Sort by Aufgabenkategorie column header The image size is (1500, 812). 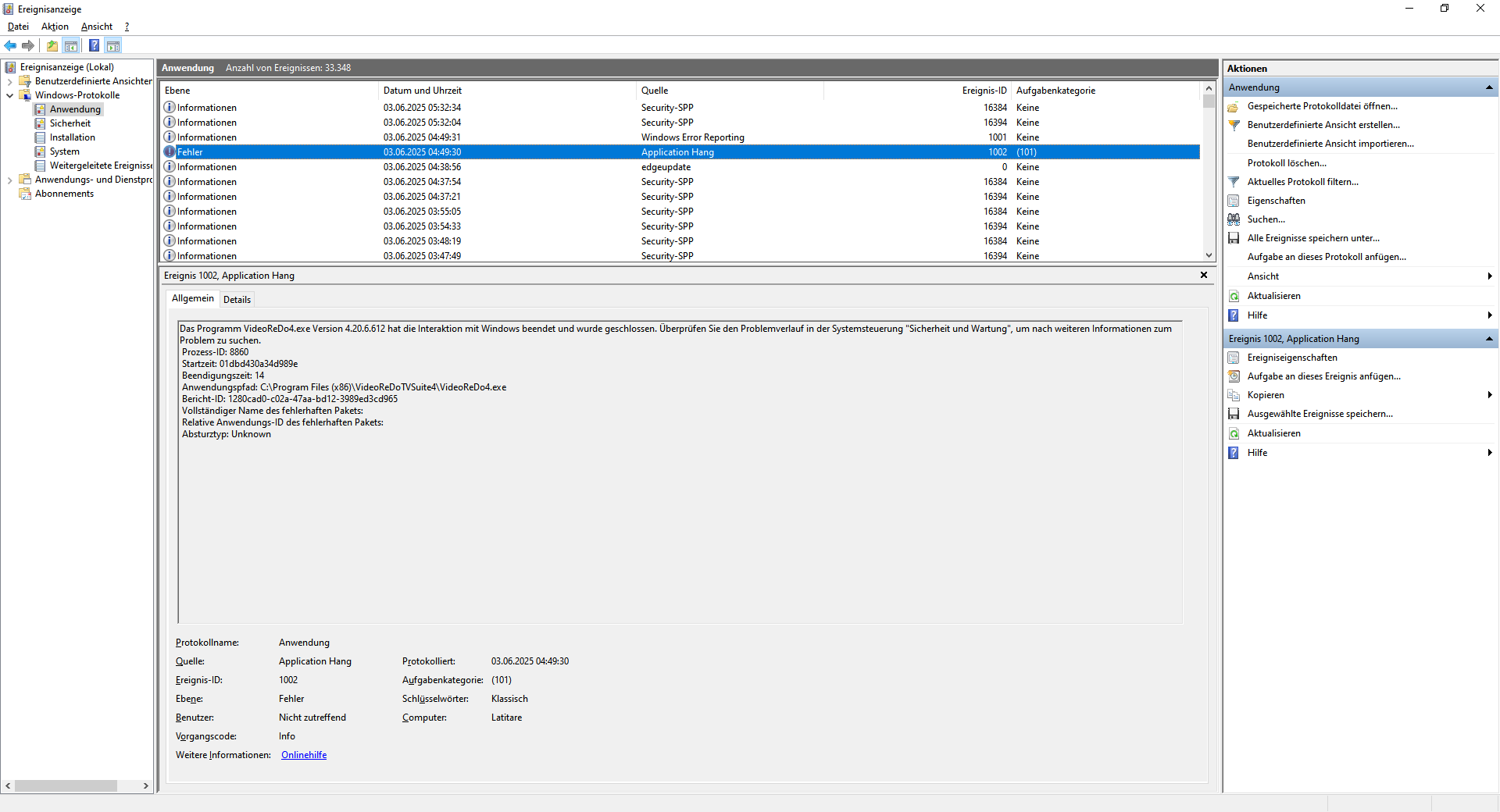coord(1105,91)
